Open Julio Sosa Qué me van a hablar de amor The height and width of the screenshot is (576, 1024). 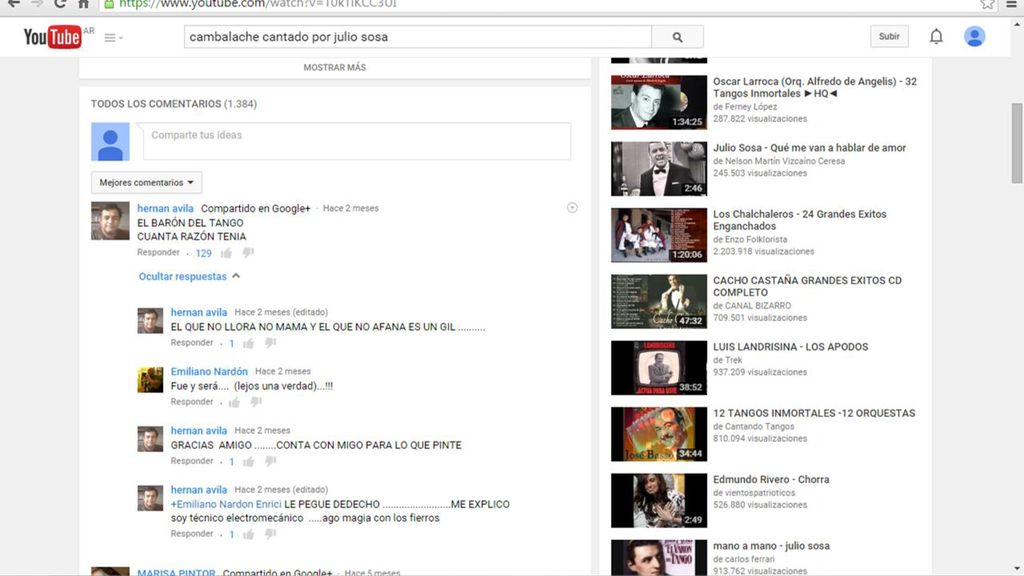coord(809,148)
